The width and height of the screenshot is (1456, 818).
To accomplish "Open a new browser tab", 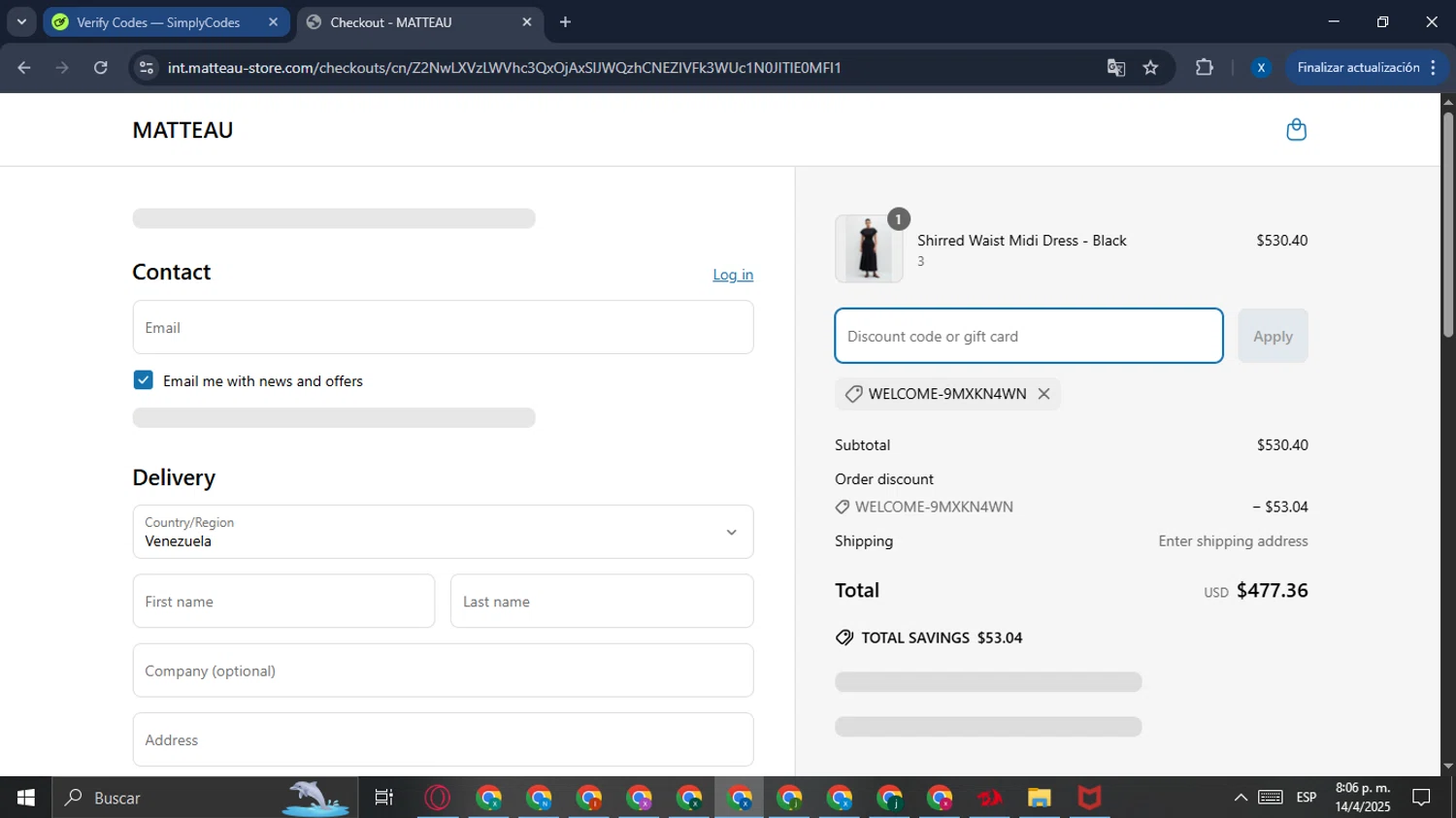I will 566,22.
